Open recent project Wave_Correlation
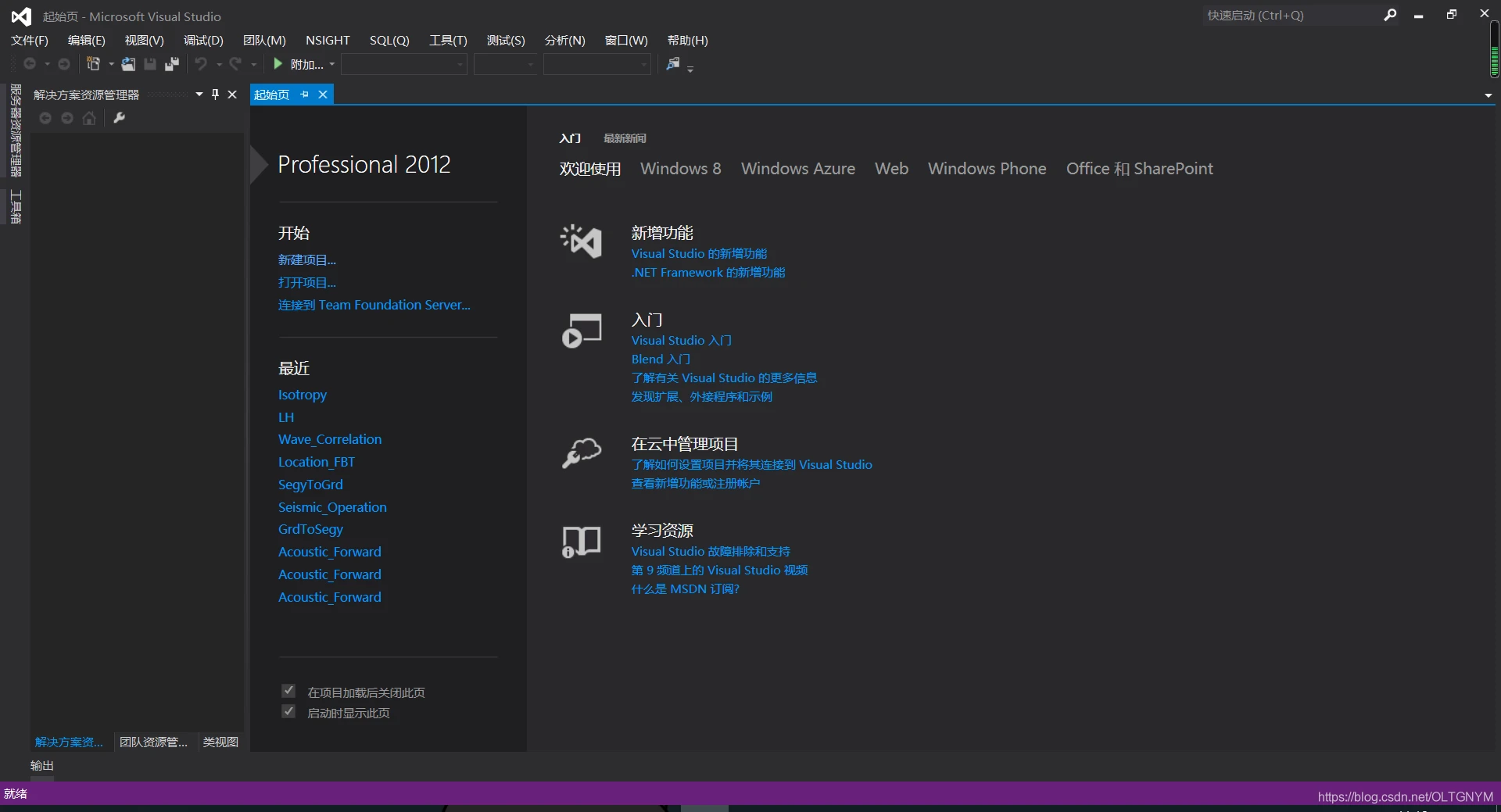 tap(330, 440)
